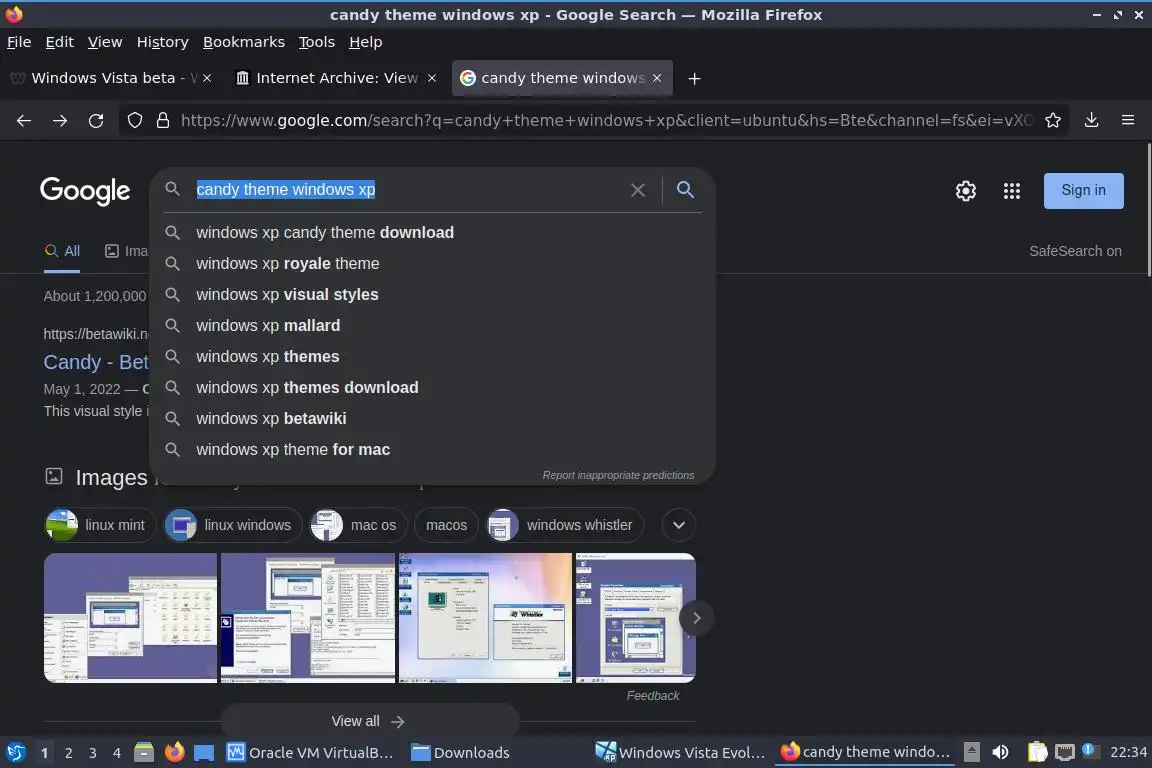Click the Google logo

coord(85,191)
